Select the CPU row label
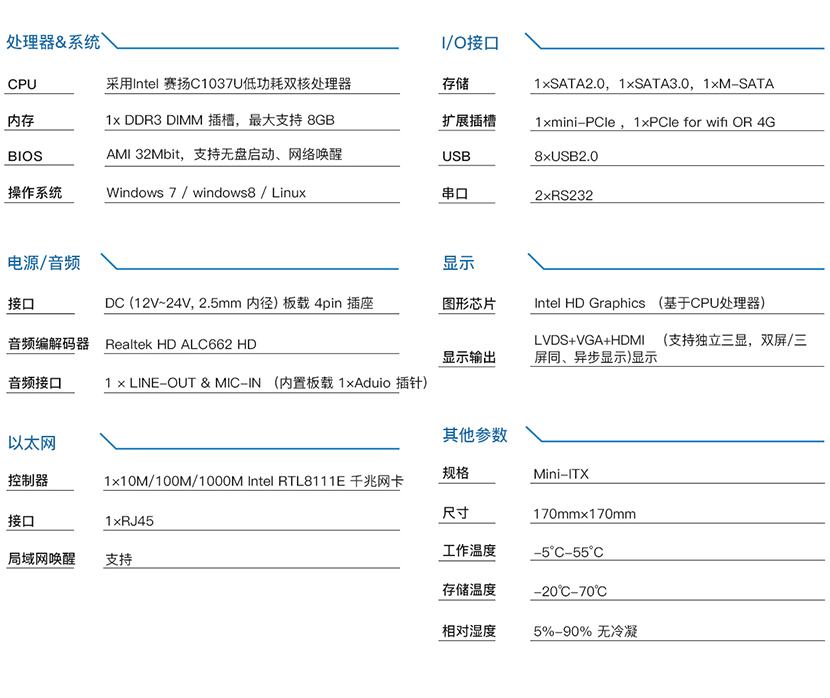Screen dimensions: 830x698 coord(18,84)
